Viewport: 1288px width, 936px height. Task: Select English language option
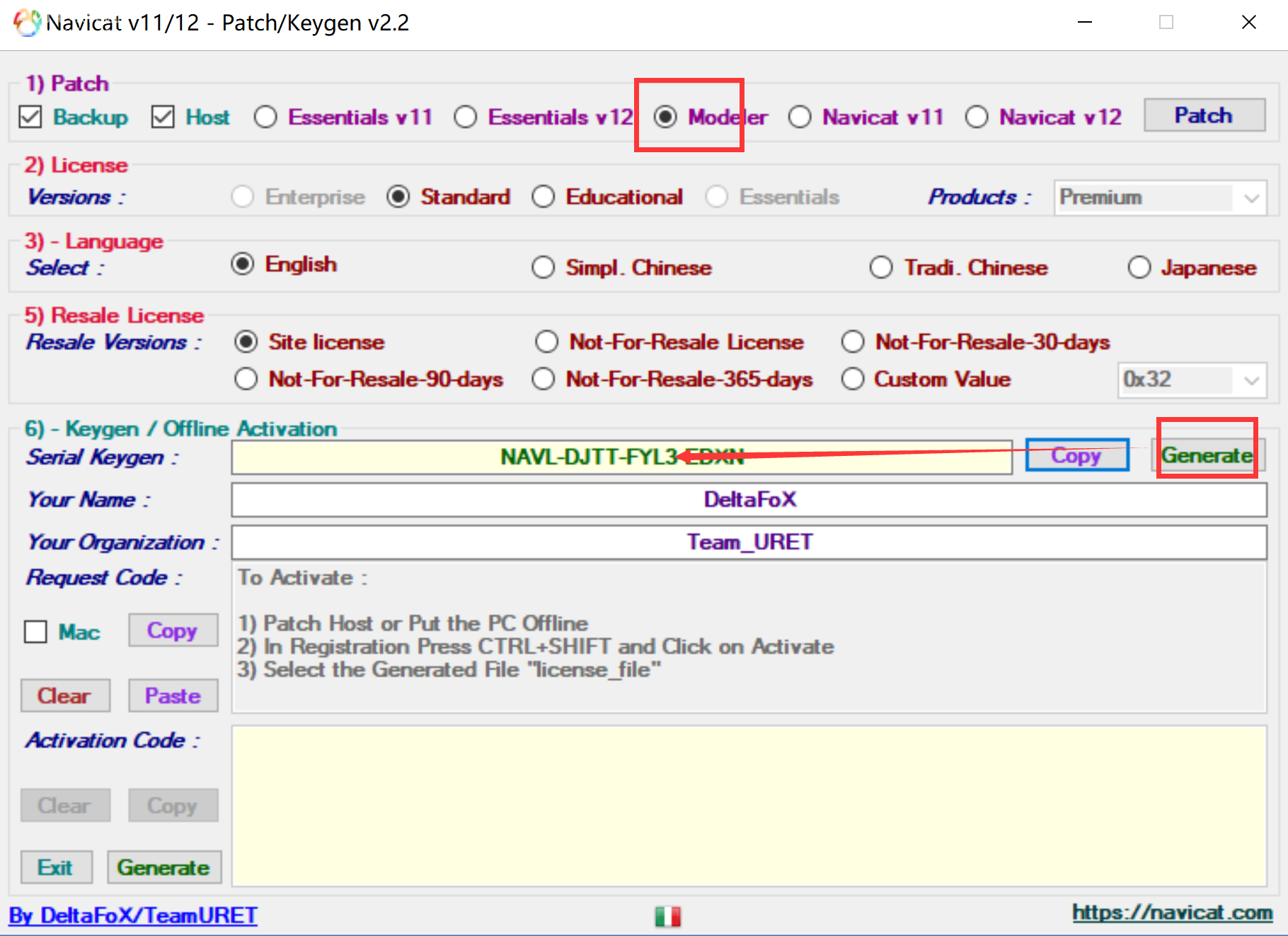click(x=243, y=264)
